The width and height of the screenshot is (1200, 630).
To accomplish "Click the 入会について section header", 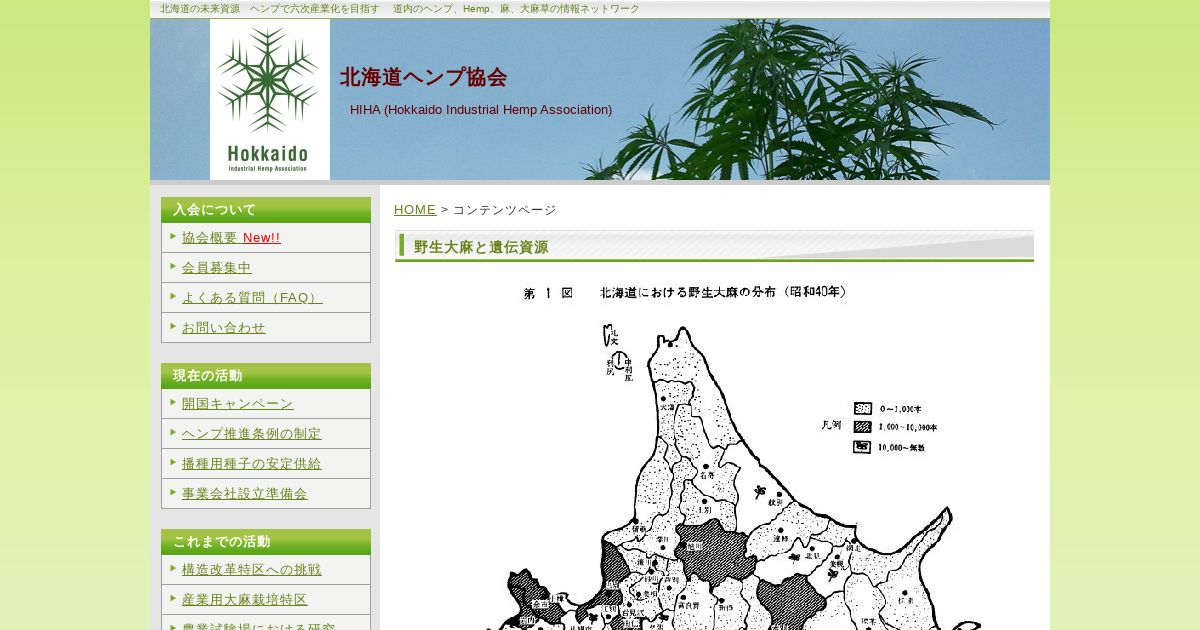I will 266,210.
